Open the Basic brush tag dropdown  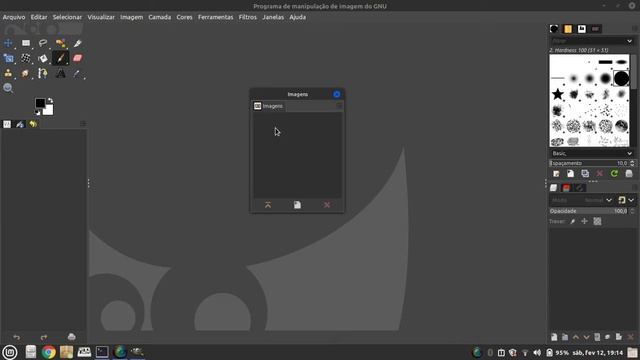tap(591, 153)
